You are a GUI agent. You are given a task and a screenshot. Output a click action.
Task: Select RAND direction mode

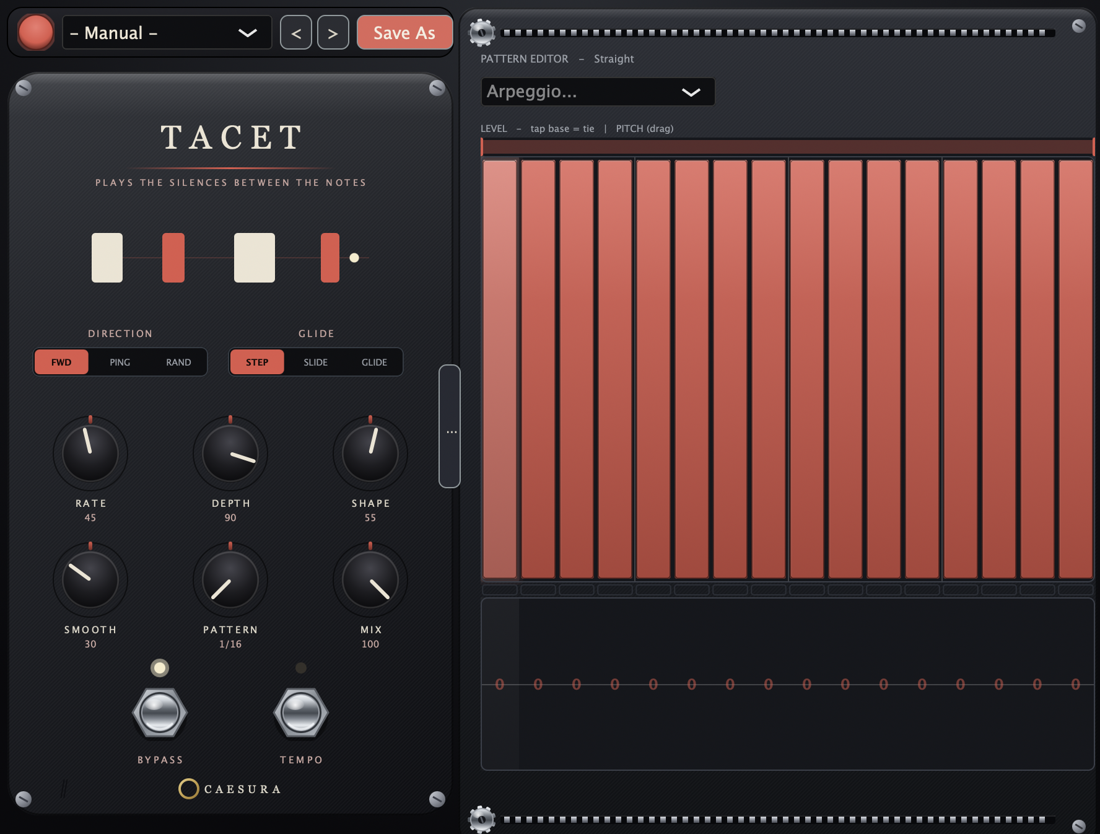point(178,362)
